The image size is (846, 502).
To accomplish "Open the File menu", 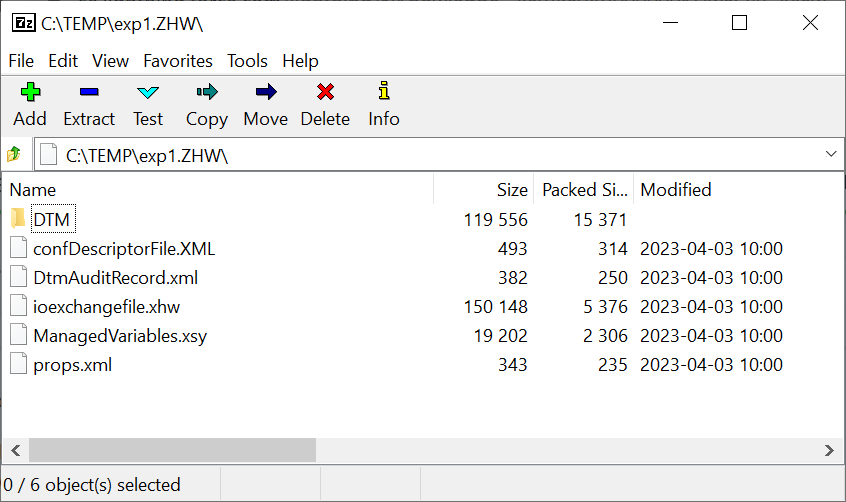I will coord(21,61).
